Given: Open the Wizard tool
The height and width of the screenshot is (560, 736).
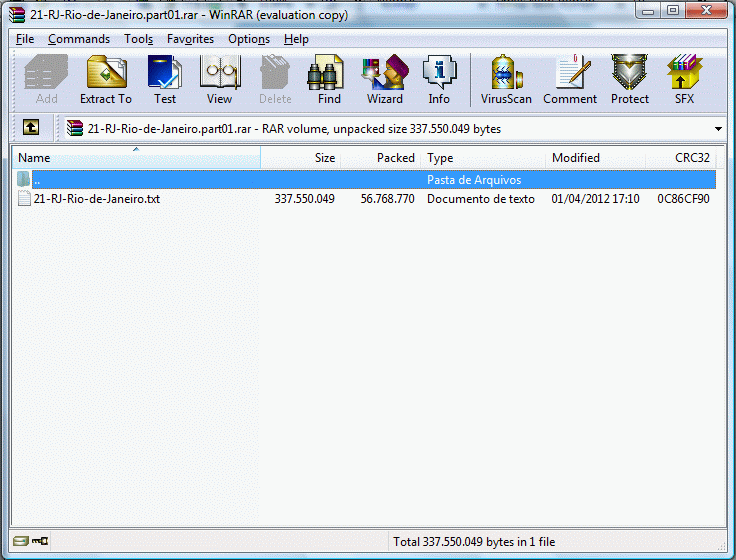Looking at the screenshot, I should click(384, 80).
